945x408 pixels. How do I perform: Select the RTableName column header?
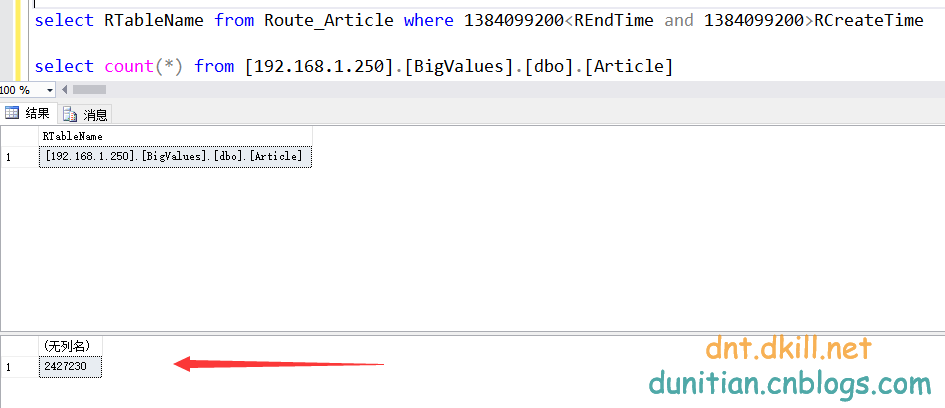[x=175, y=136]
